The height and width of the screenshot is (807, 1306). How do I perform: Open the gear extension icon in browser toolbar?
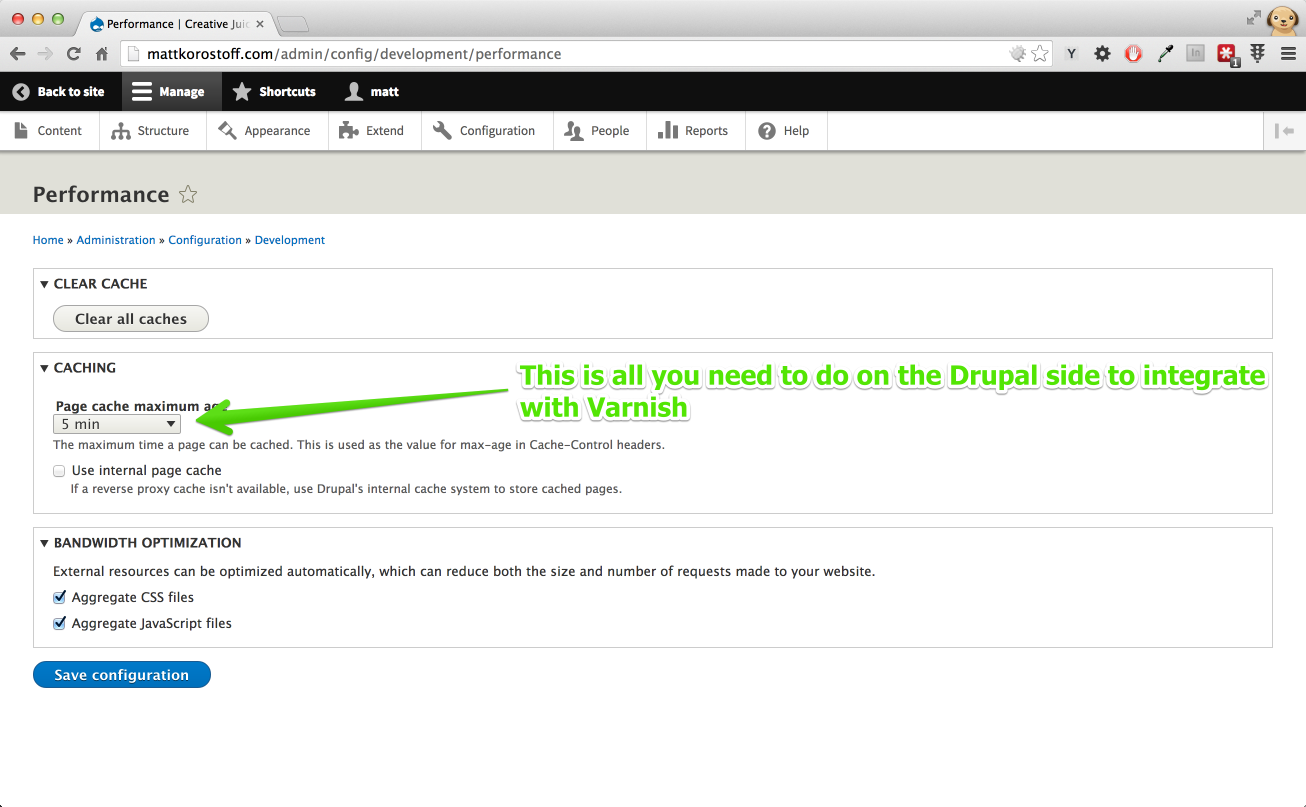pyautogui.click(x=1102, y=54)
